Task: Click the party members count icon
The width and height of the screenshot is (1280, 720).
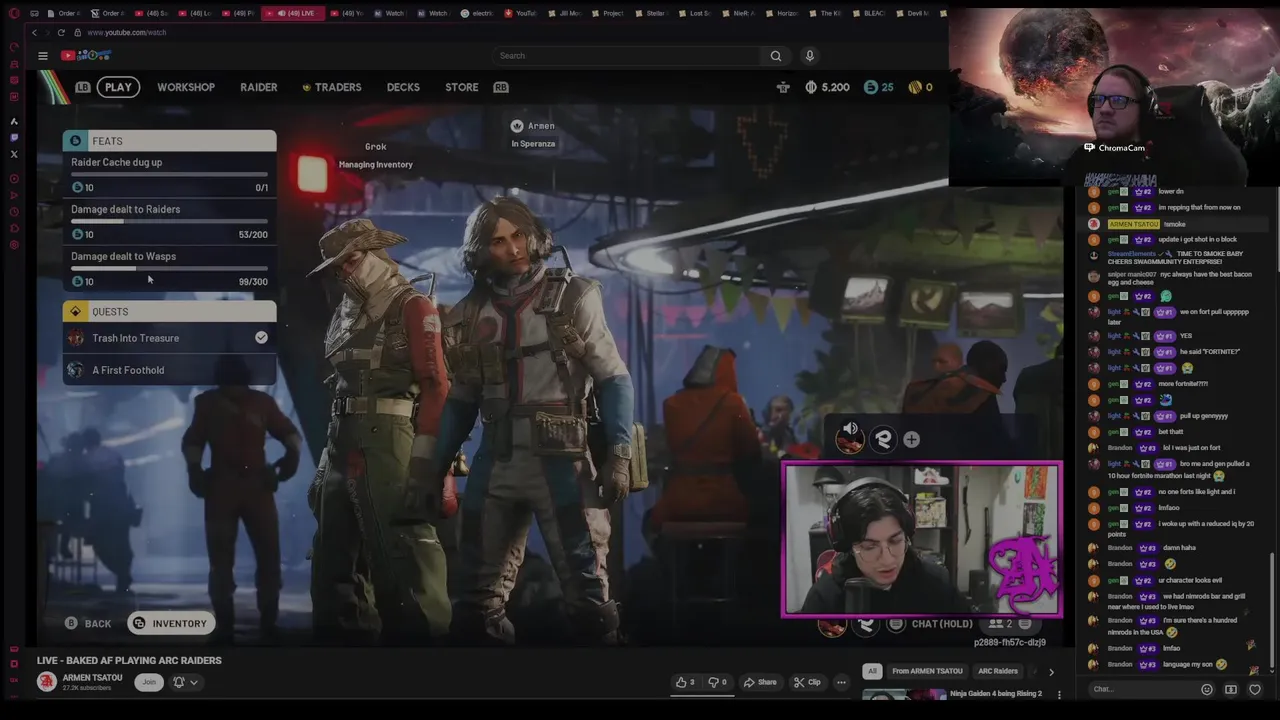Action: click(x=1001, y=624)
